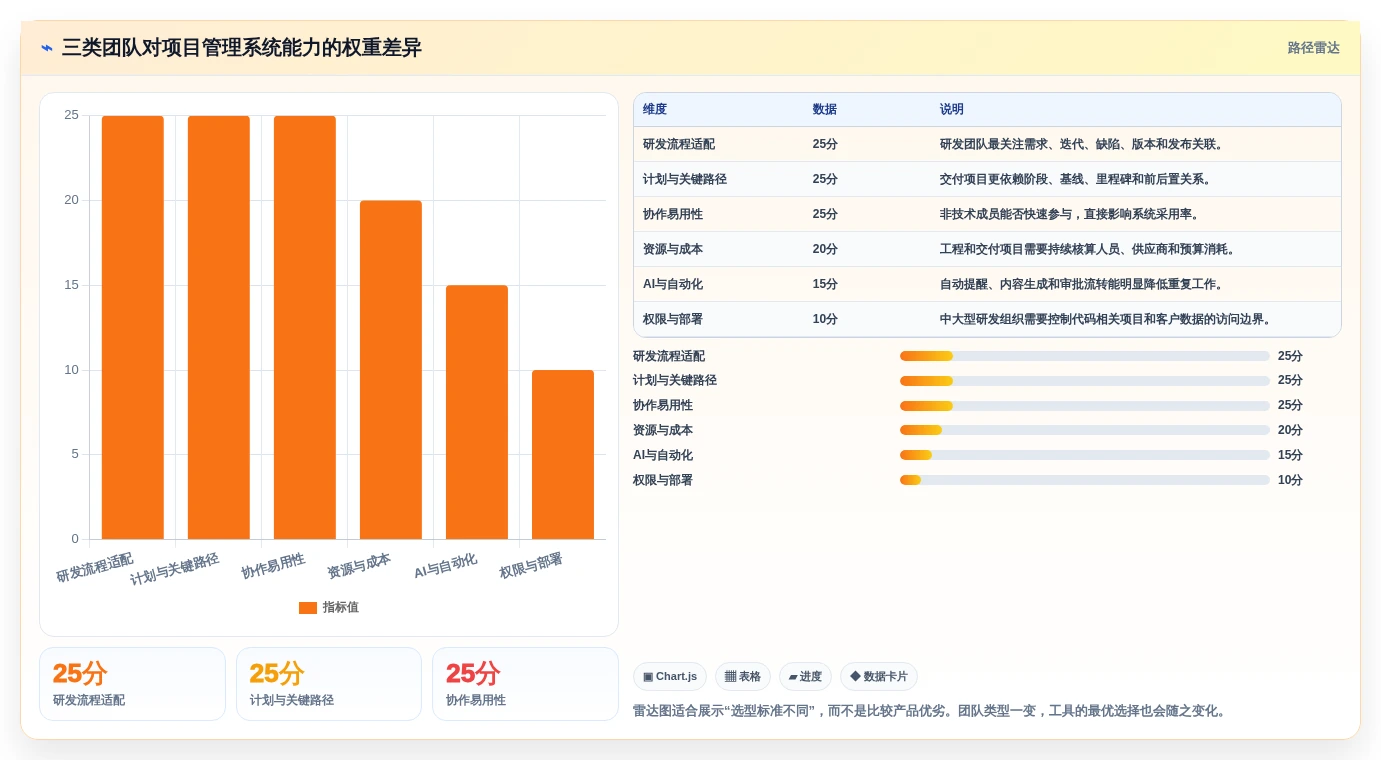The height and width of the screenshot is (760, 1381).
Task: Select the 数据卡片 tag
Action: (879, 677)
